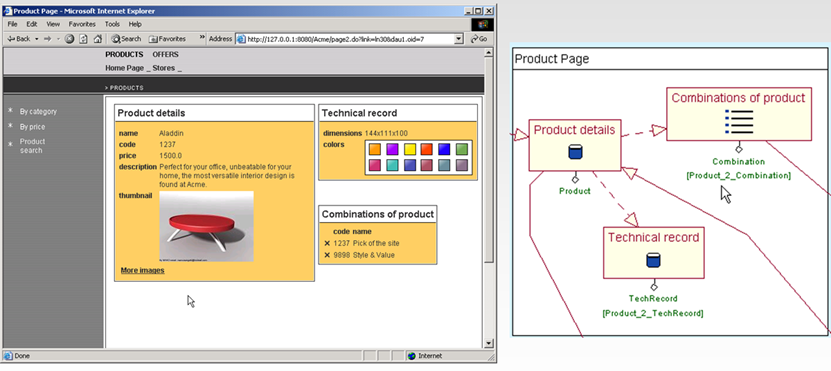The height and width of the screenshot is (371, 831).
Task: Select Technical record unit in diagram
Action: pos(653,252)
